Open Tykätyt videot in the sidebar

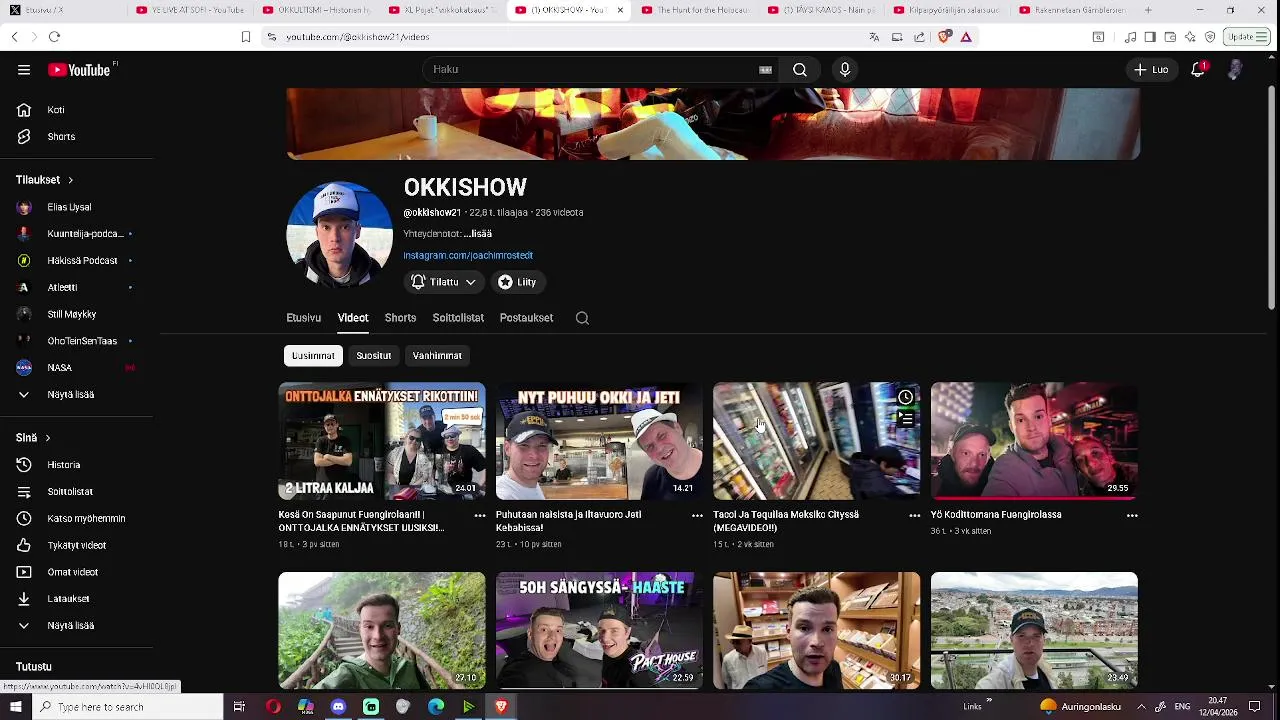(78, 546)
